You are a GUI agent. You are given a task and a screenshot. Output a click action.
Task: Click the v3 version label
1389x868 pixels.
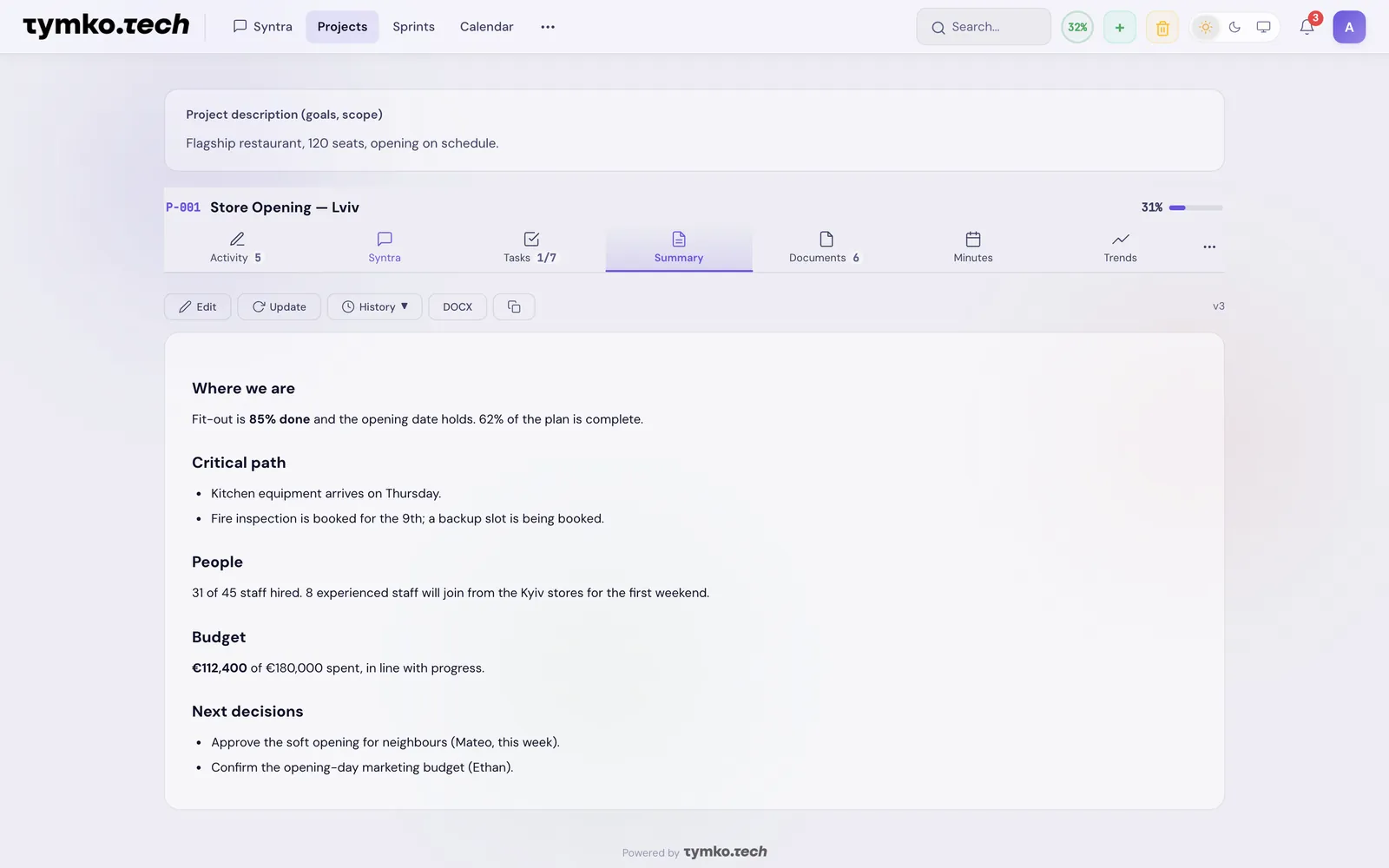pos(1219,306)
